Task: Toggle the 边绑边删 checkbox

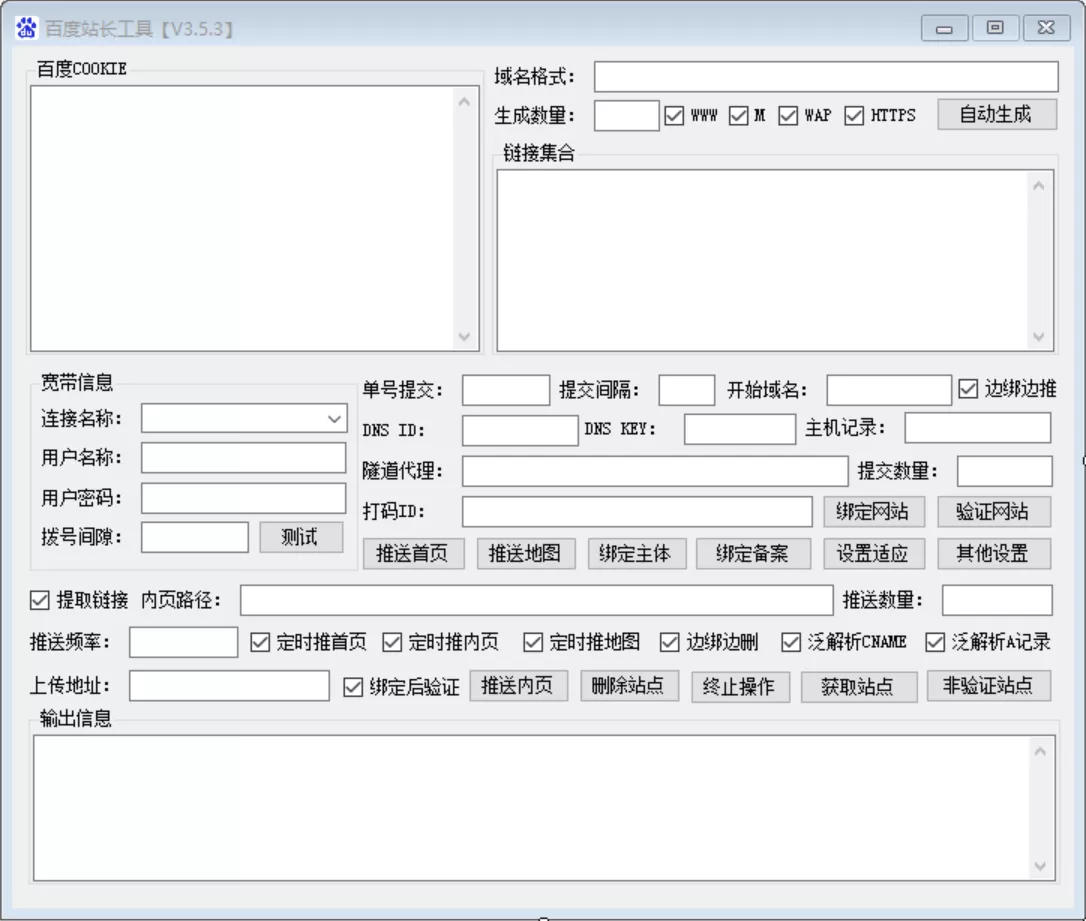Action: (x=669, y=643)
